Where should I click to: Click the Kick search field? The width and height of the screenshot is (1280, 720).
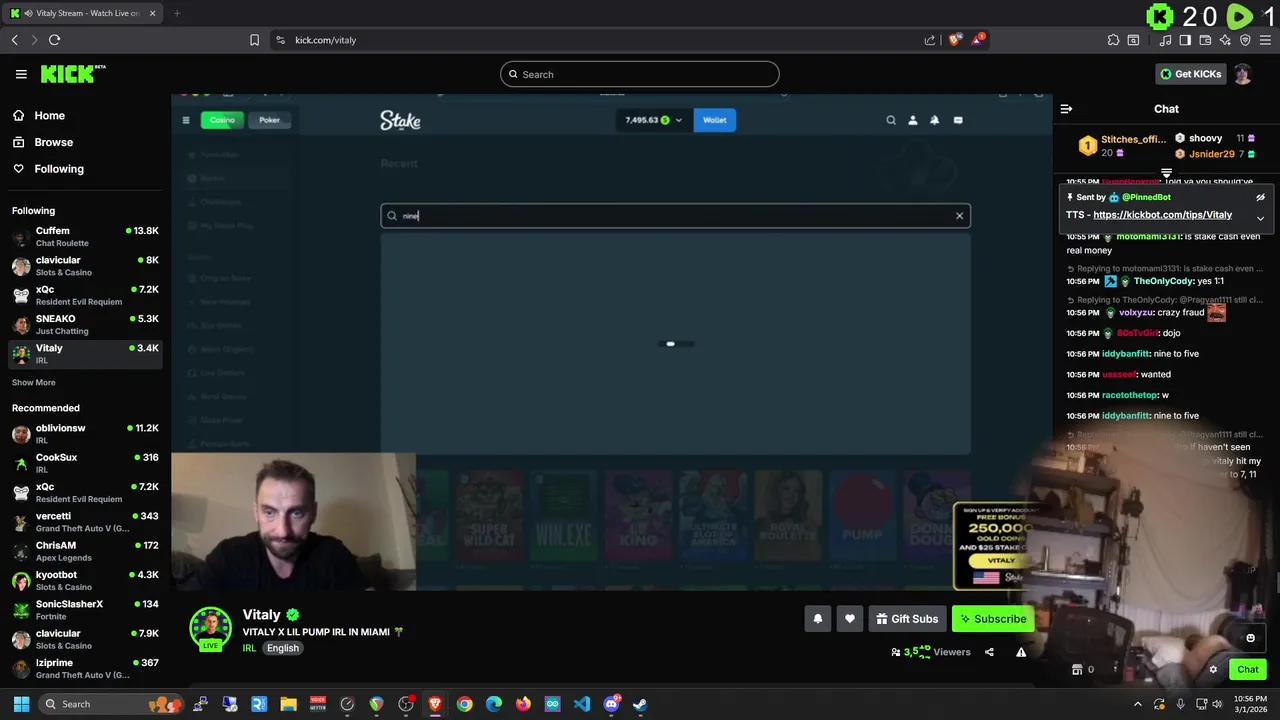640,74
